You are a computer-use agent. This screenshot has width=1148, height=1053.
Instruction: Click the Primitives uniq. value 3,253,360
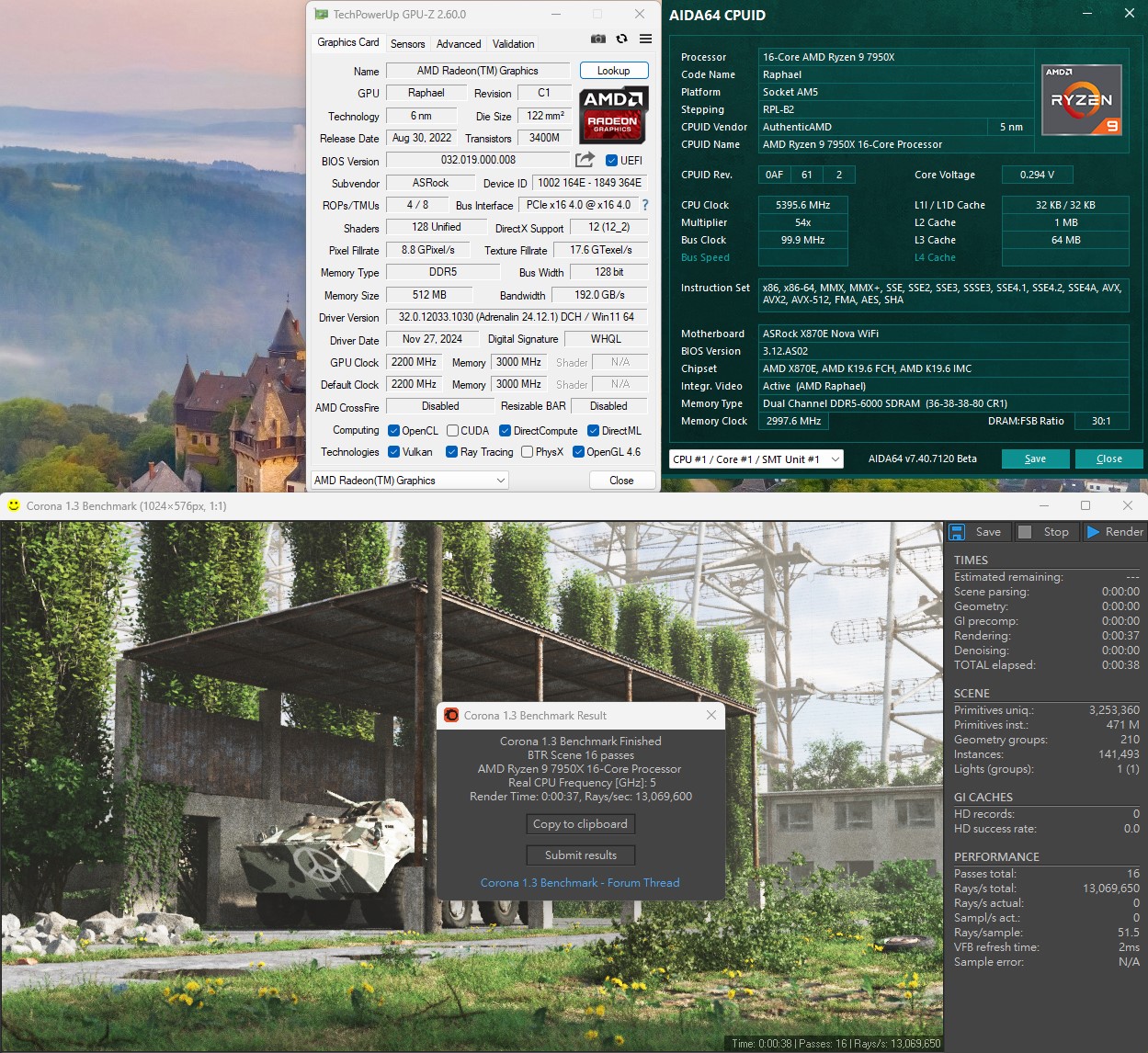click(1114, 710)
